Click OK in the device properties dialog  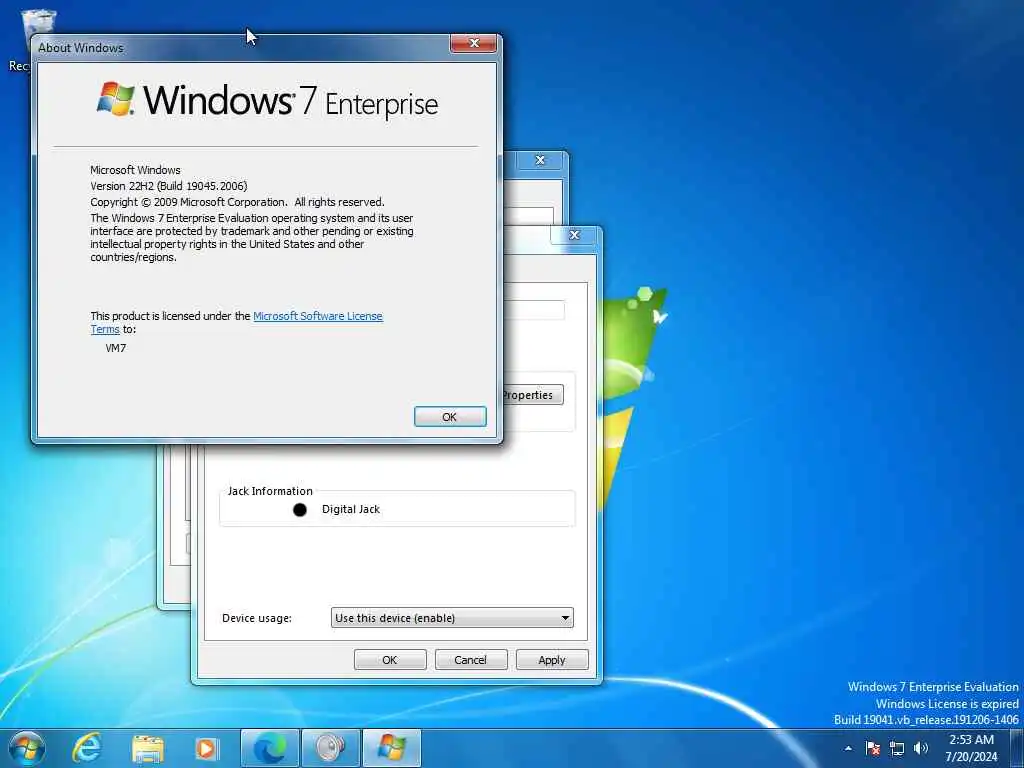390,660
